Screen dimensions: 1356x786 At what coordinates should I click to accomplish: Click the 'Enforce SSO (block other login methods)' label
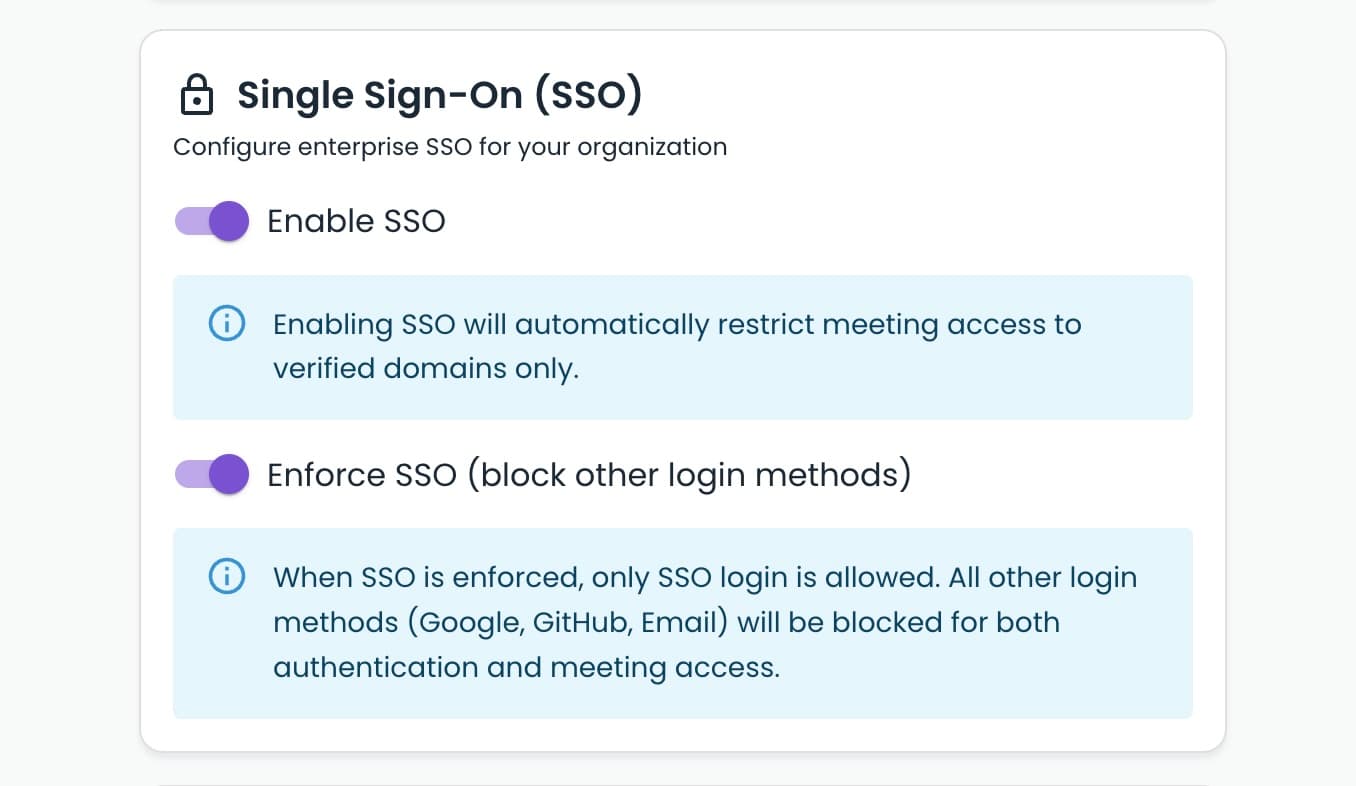pos(589,475)
